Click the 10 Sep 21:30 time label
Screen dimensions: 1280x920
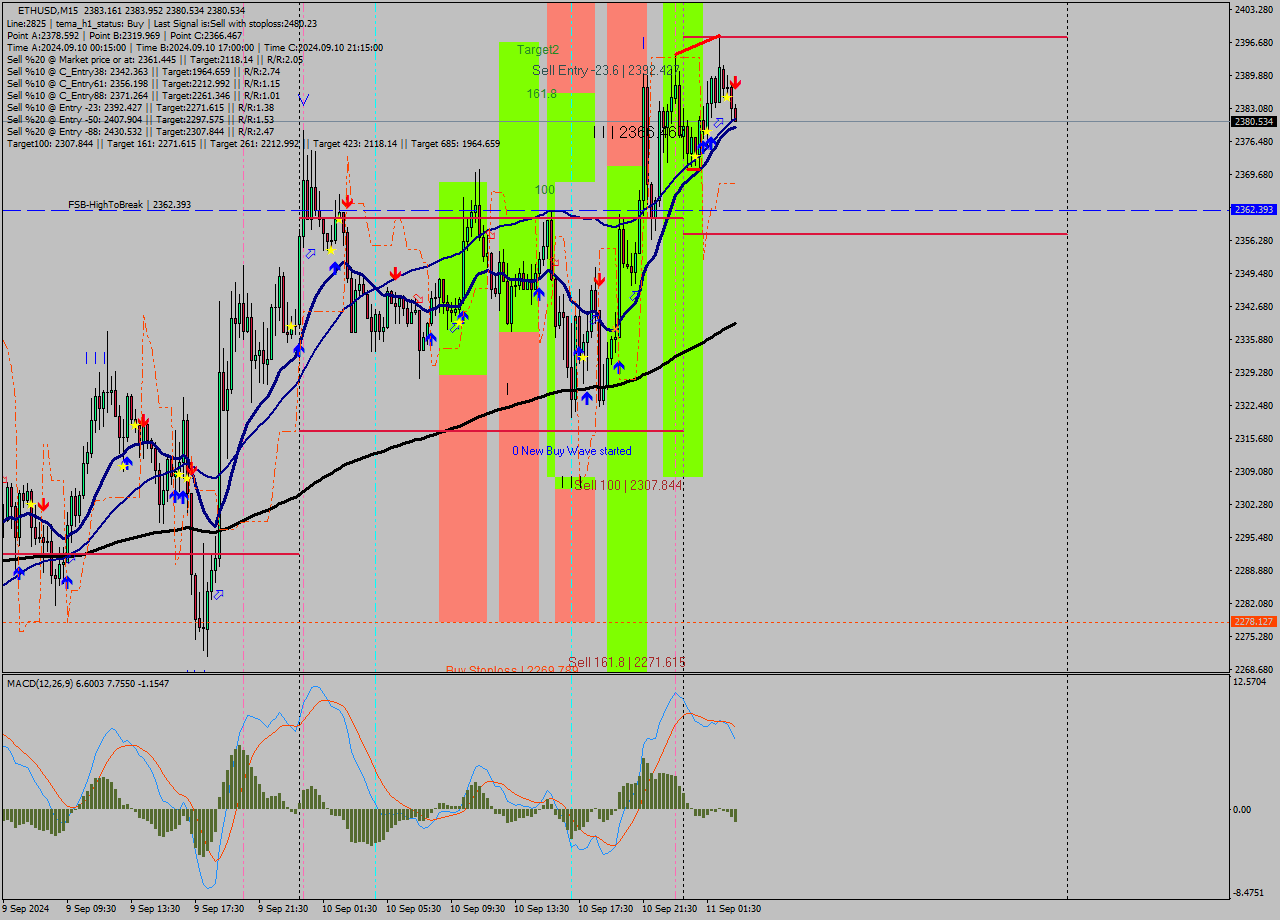(x=669, y=909)
